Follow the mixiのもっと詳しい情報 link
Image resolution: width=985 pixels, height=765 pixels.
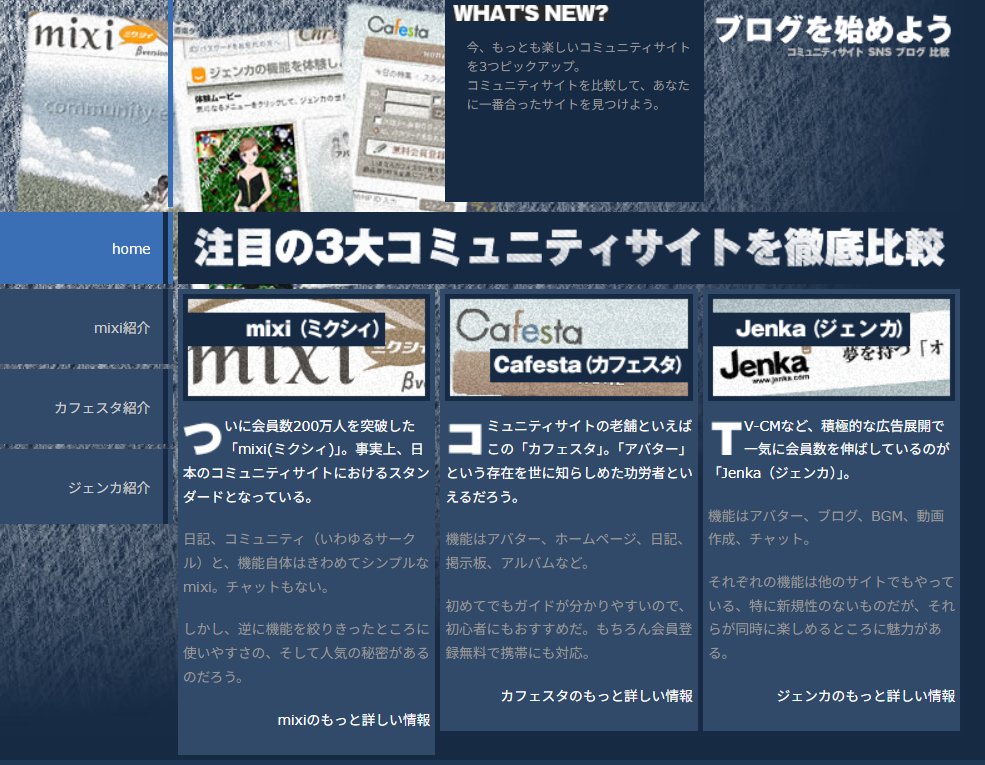pyautogui.click(x=354, y=719)
